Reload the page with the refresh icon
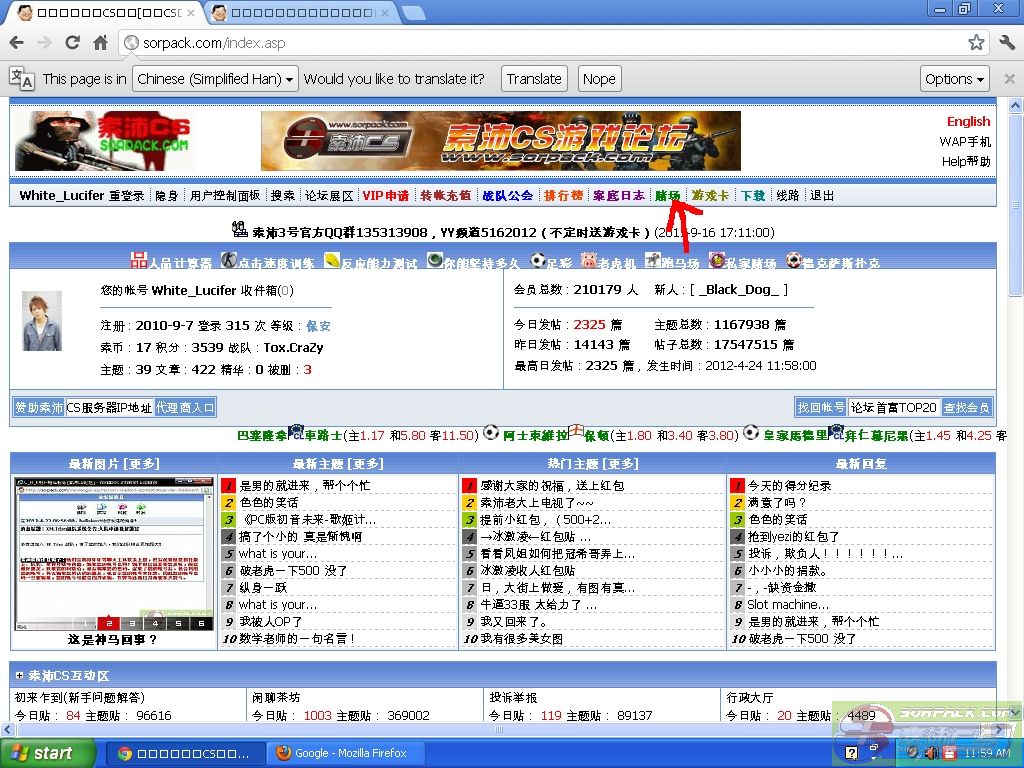The width and height of the screenshot is (1024, 768). tap(72, 43)
